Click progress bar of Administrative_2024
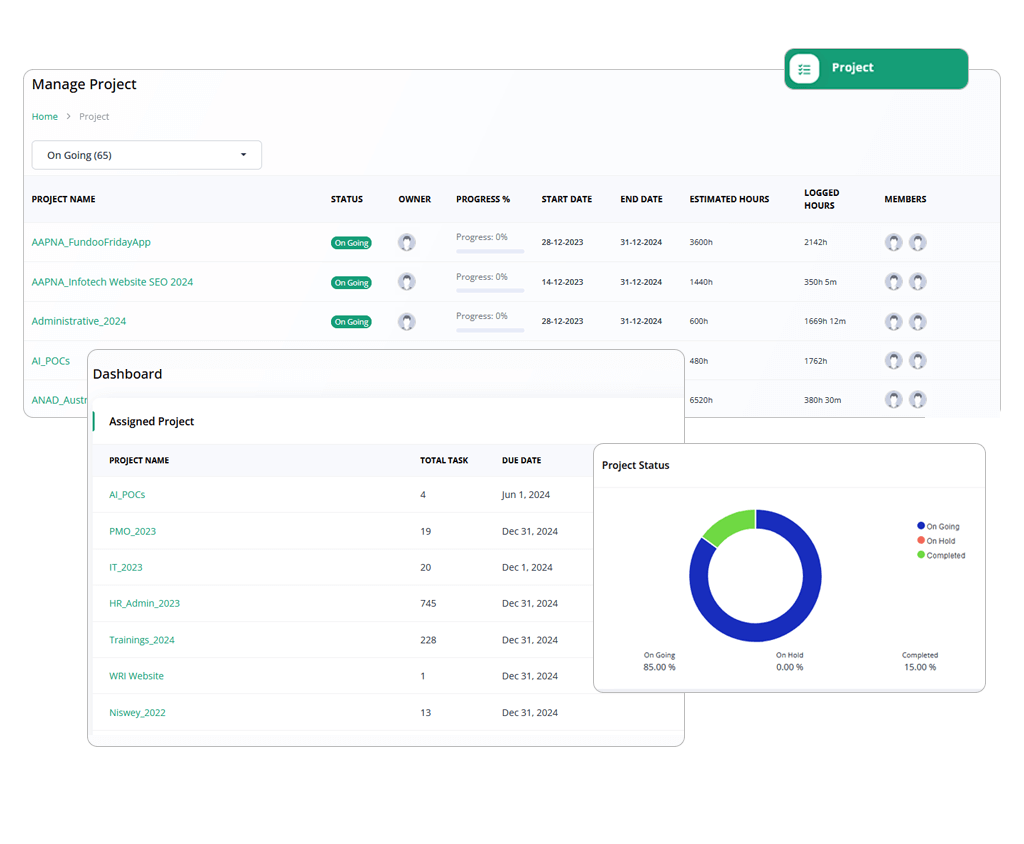This screenshot has width=1024, height=844. coord(490,330)
